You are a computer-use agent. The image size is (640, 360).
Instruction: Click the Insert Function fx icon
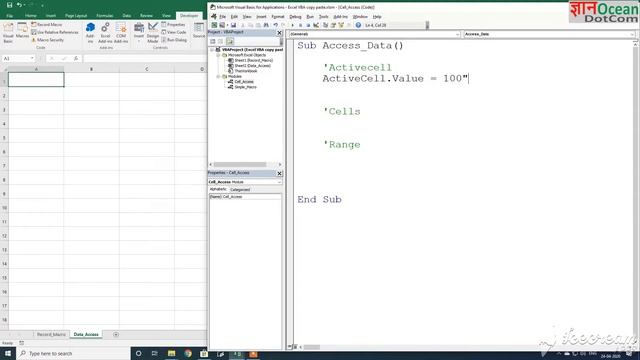tap(76, 58)
